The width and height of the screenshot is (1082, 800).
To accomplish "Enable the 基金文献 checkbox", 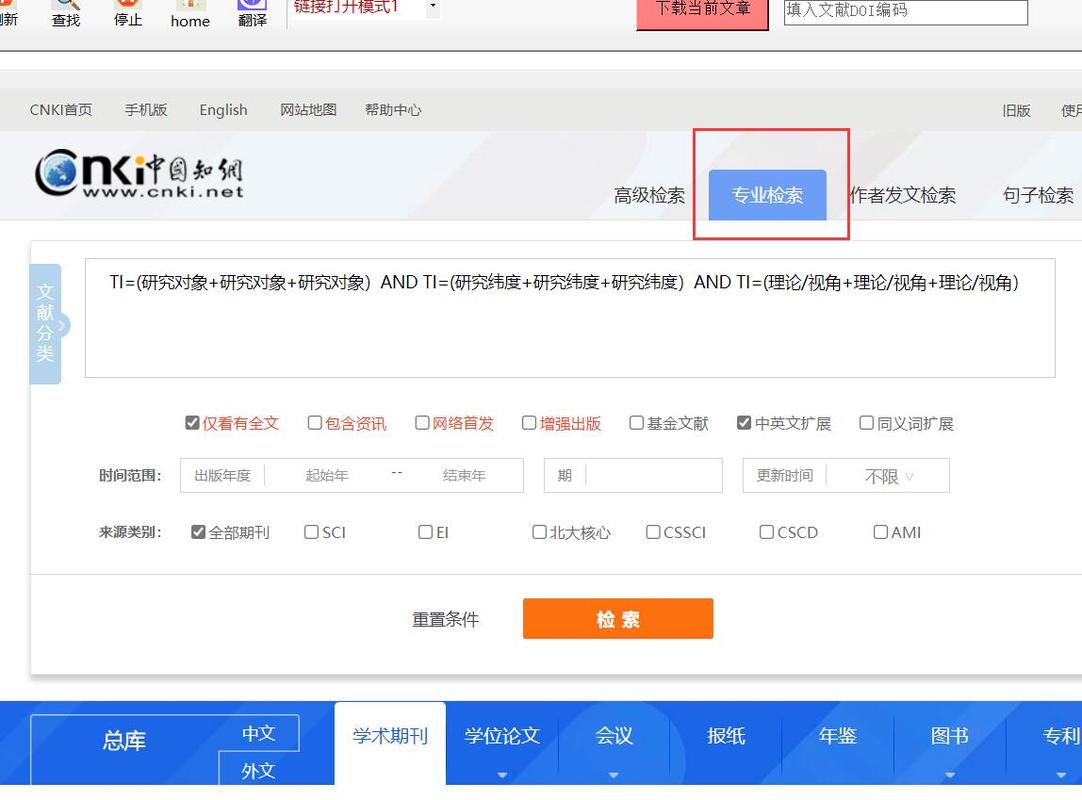I will (x=637, y=422).
